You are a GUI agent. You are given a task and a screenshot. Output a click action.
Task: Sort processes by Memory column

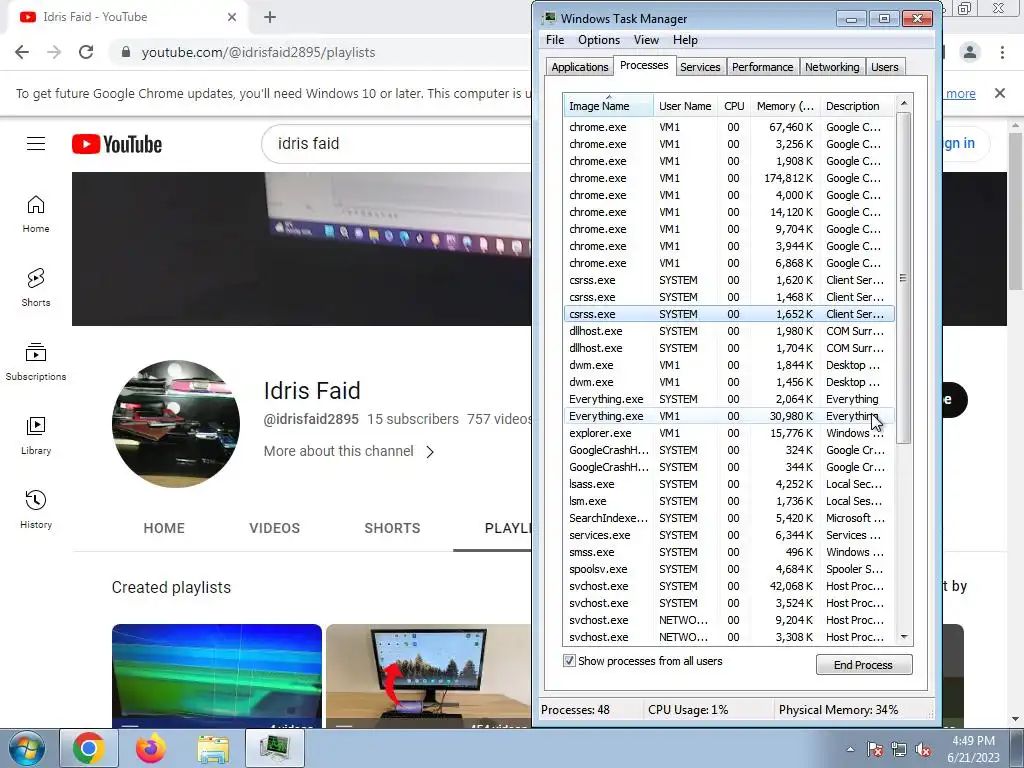coord(785,106)
